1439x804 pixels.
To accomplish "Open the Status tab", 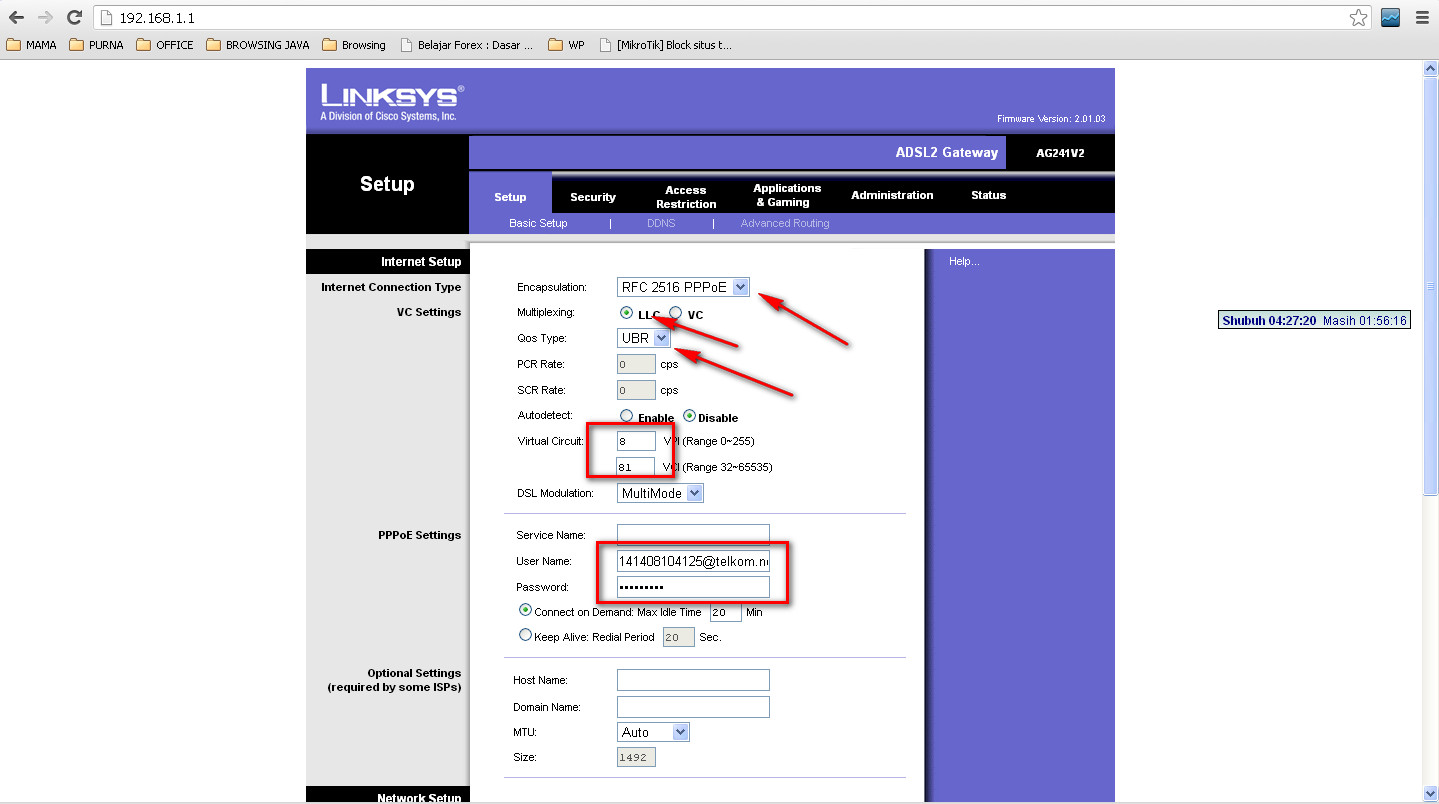I will 988,195.
